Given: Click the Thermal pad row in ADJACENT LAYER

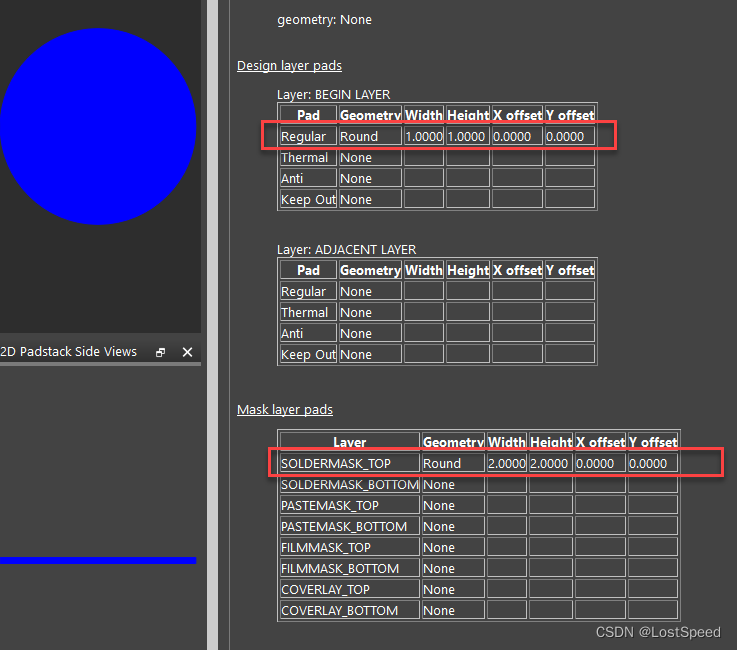Looking at the screenshot, I should click(x=304, y=313).
